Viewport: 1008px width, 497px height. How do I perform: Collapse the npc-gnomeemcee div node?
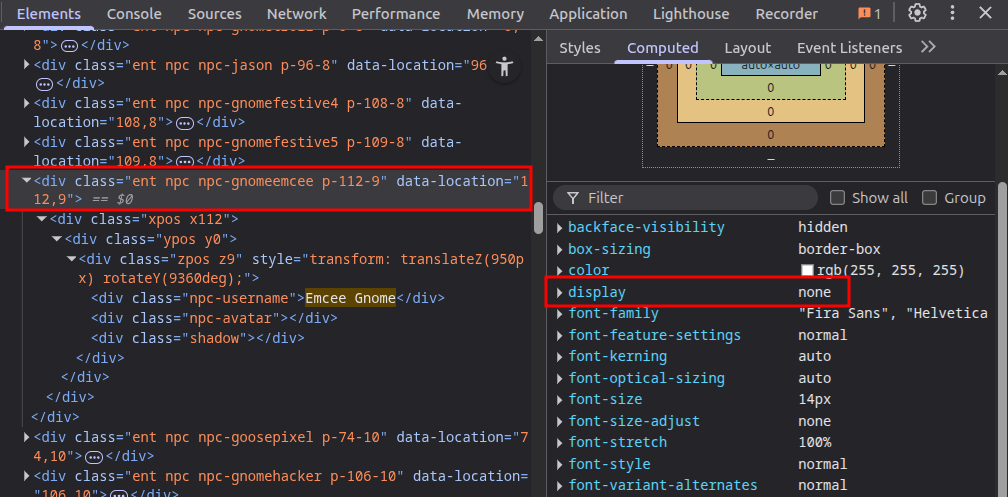(26, 181)
